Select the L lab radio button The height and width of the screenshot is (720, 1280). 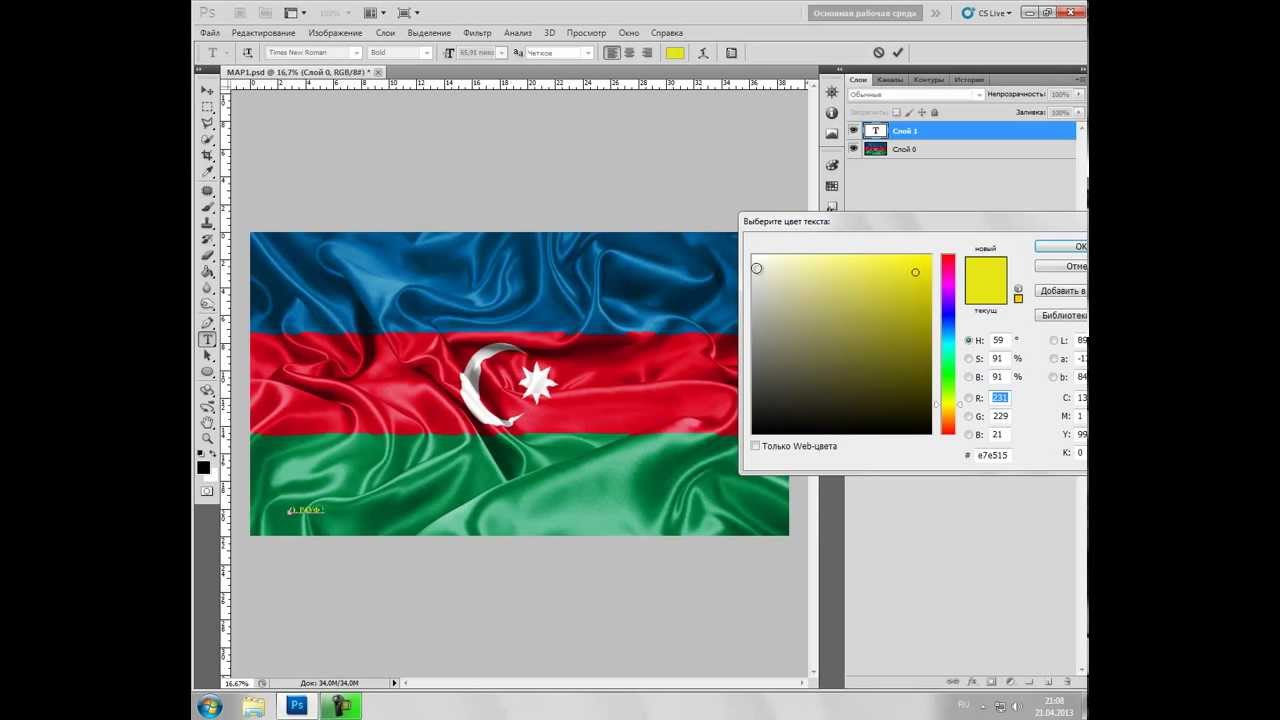(x=1054, y=341)
